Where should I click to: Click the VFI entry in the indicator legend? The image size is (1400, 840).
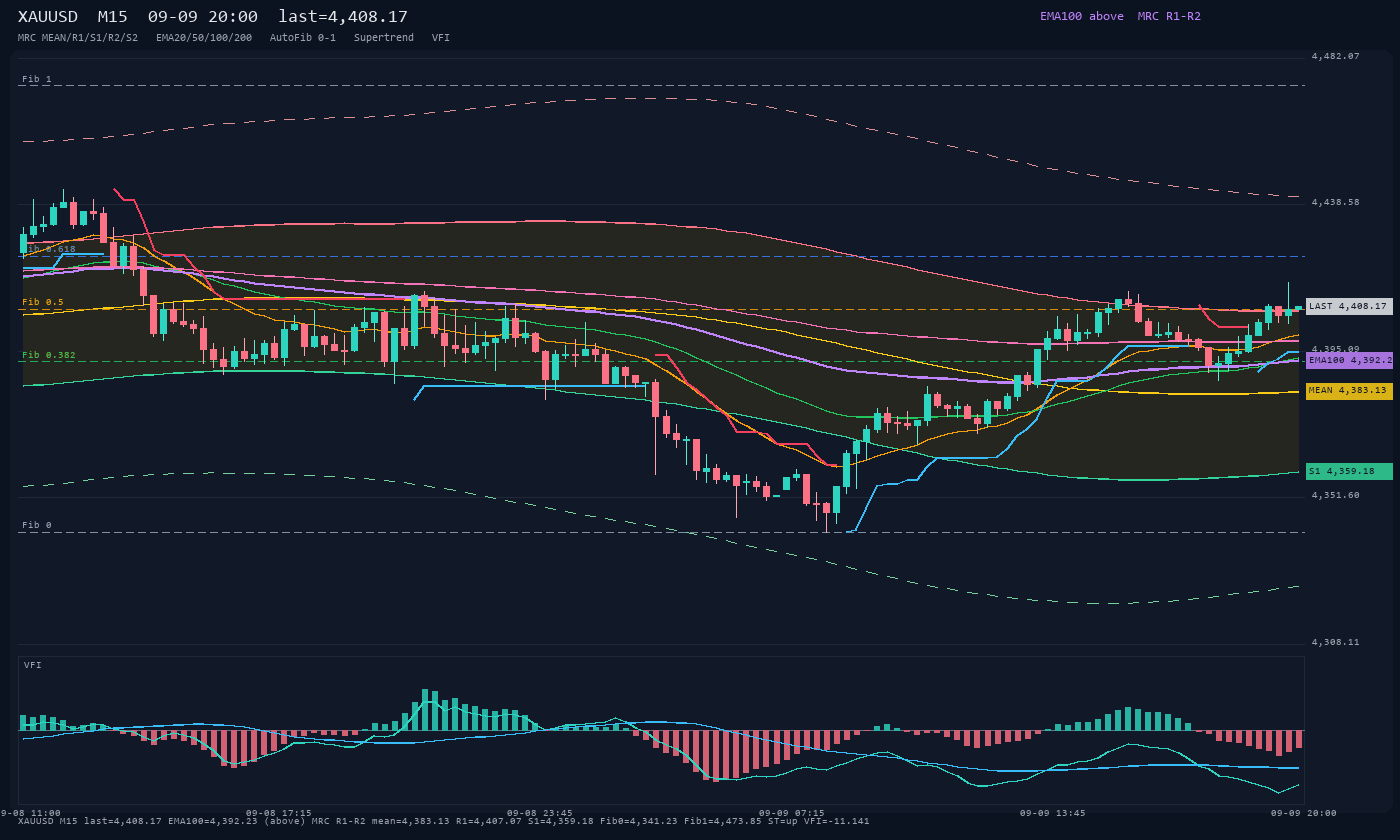tap(441, 38)
